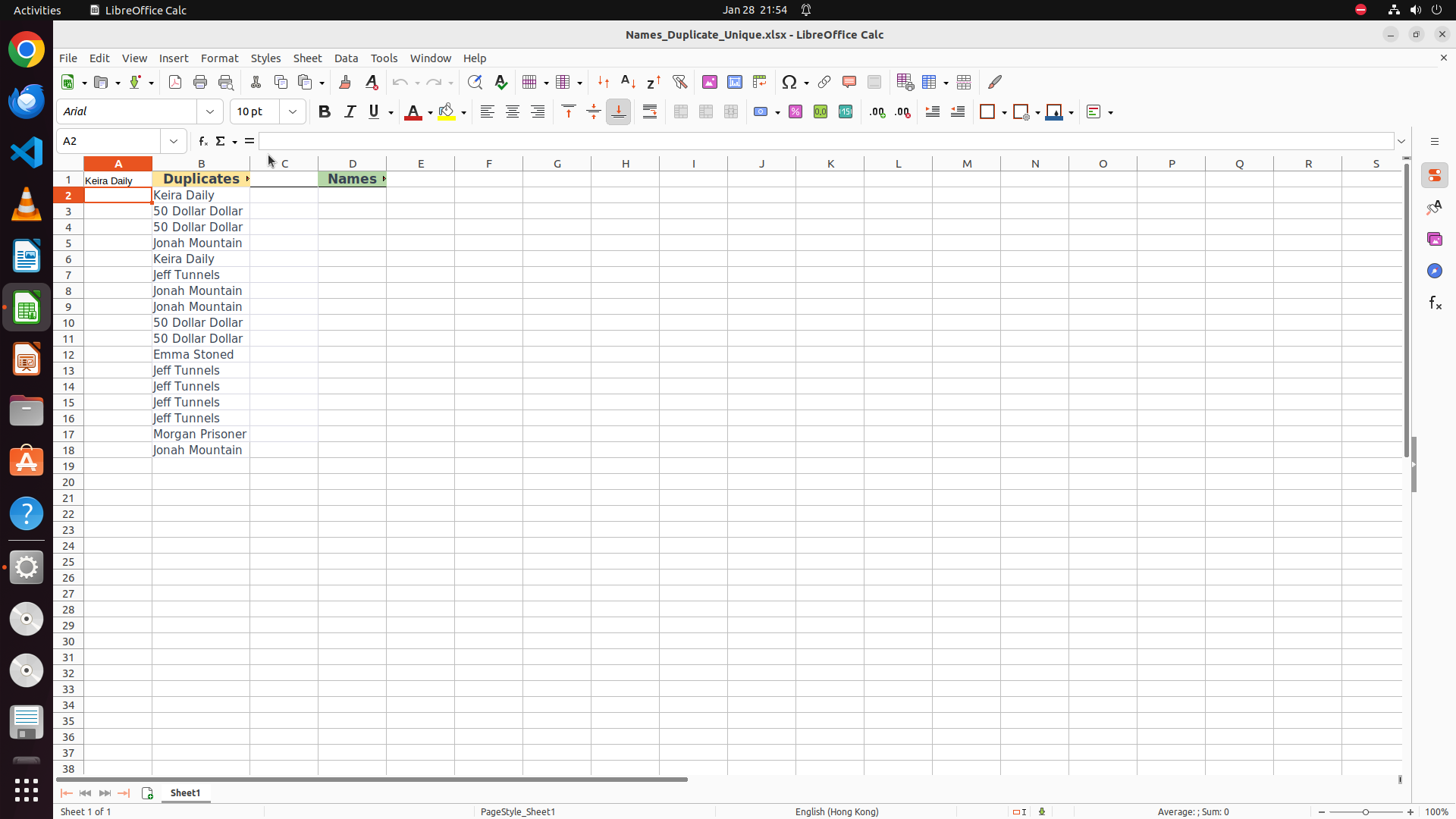Select column D header
The width and height of the screenshot is (1456, 819).
pyautogui.click(x=352, y=164)
